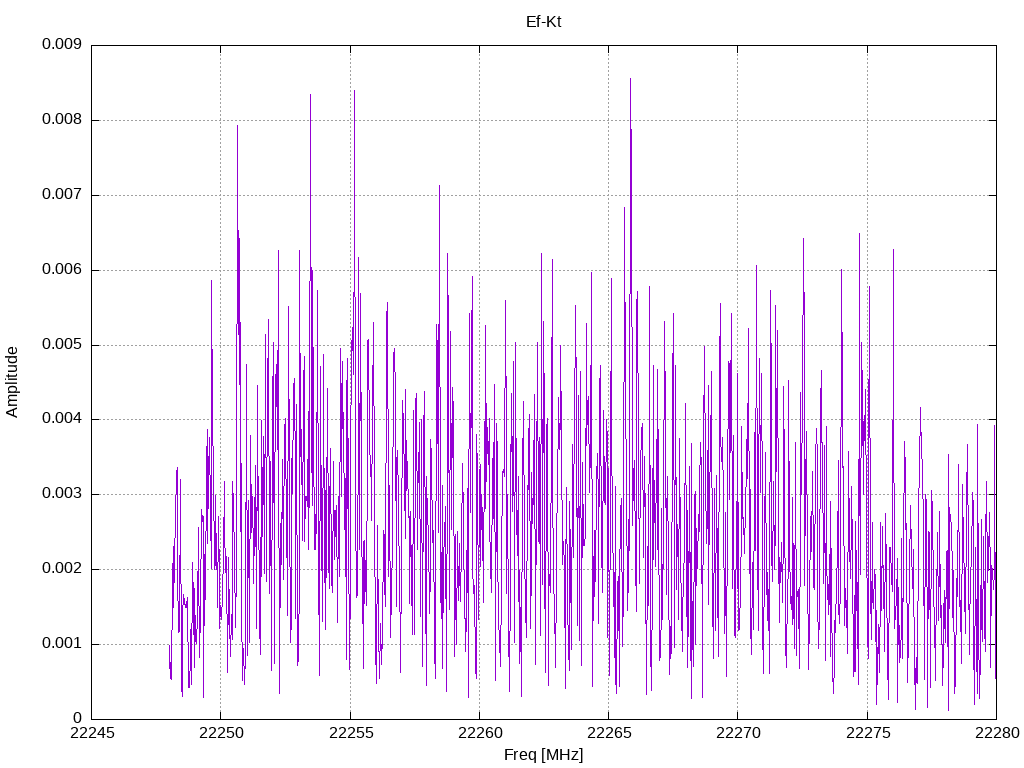Click the y-axis tick value 0.001

pyautogui.click(x=62, y=643)
